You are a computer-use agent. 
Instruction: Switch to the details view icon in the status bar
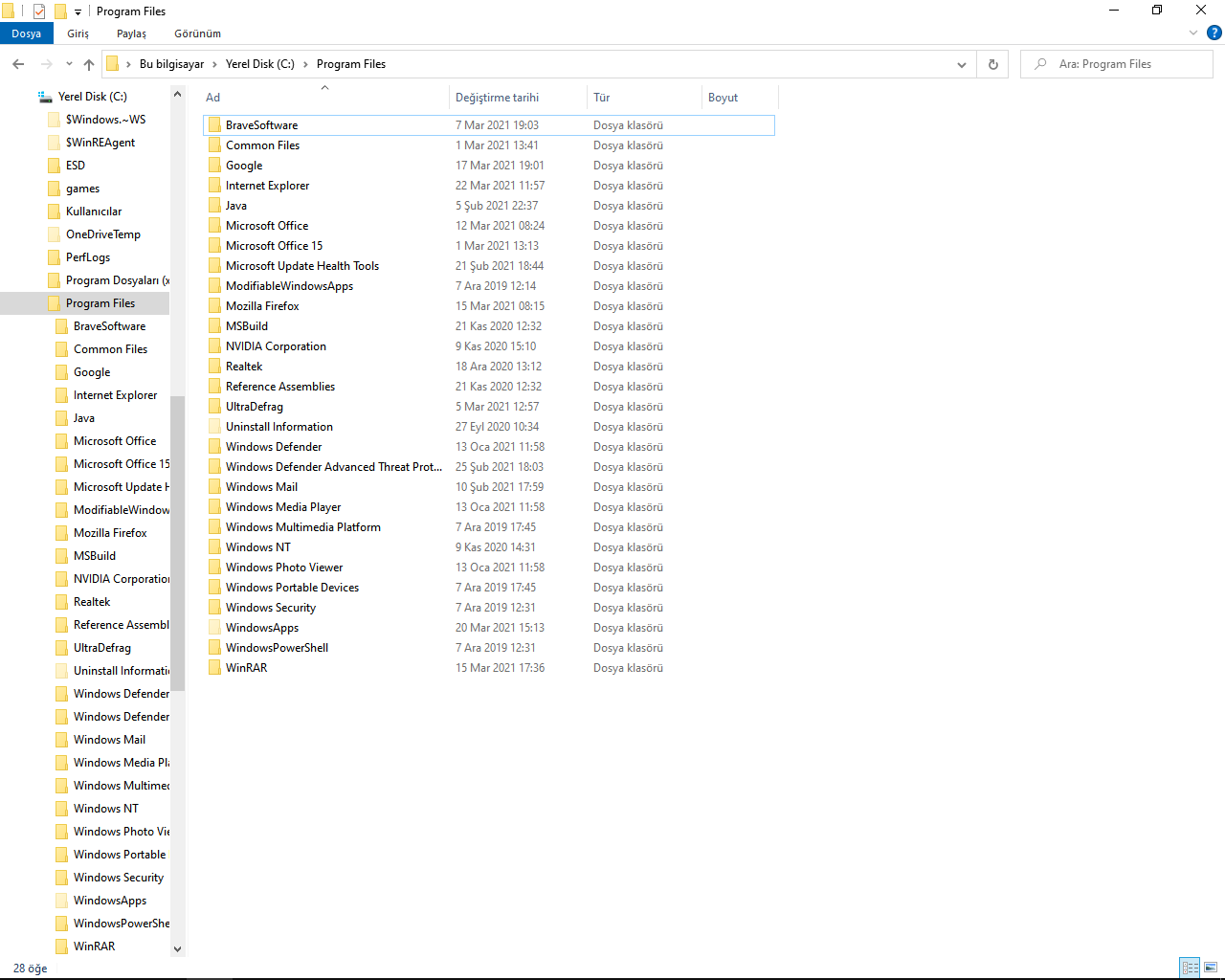[x=1191, y=968]
